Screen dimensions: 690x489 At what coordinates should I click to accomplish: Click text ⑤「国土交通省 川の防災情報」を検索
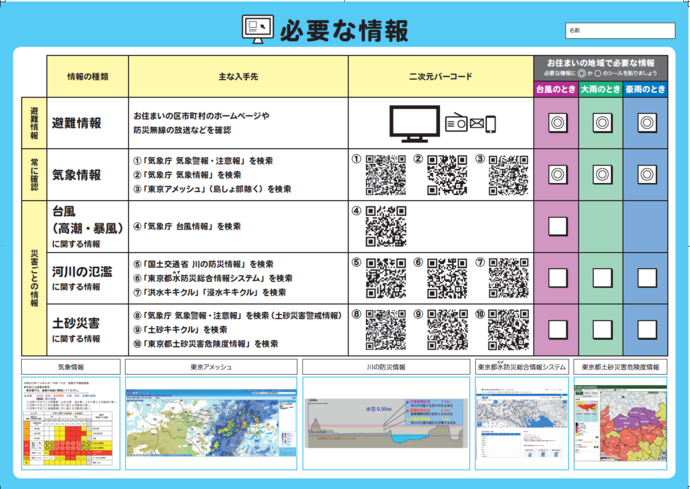[203, 264]
